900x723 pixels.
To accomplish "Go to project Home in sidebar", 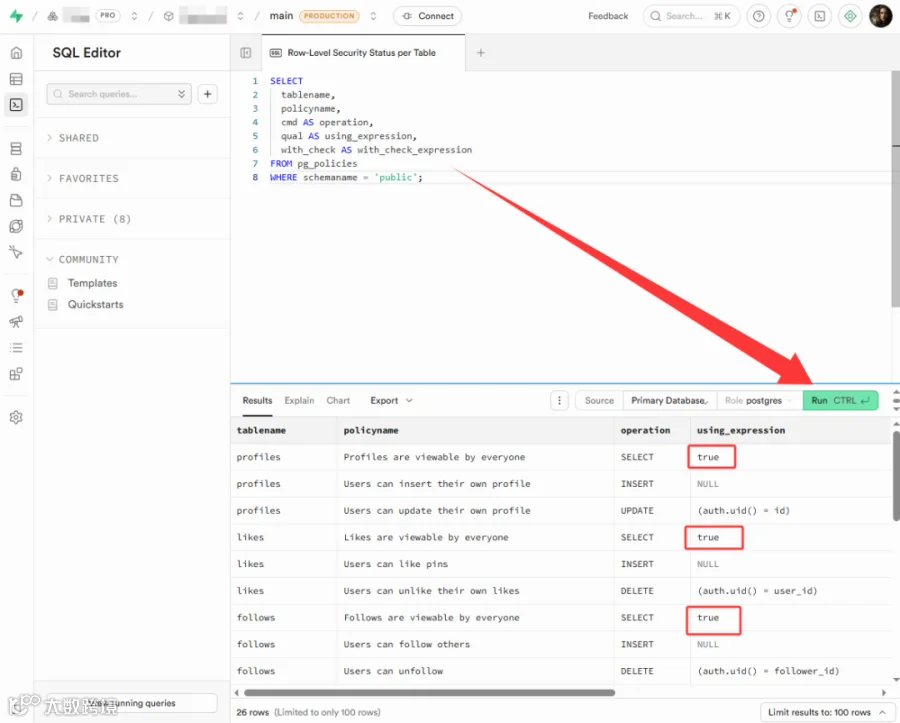I will 17,53.
